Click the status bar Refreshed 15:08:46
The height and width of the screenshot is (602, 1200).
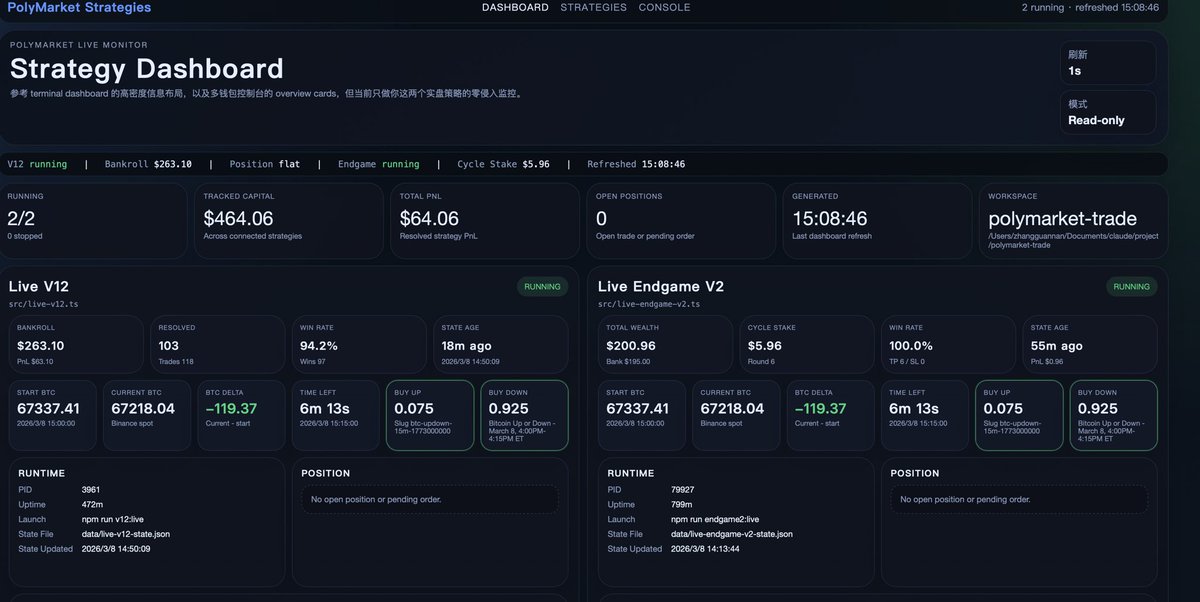pyautogui.click(x=636, y=164)
